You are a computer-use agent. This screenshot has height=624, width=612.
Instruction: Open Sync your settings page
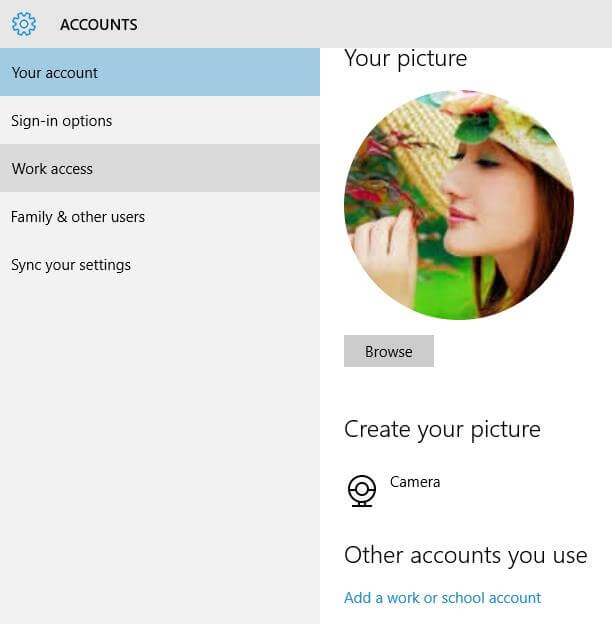[x=160, y=265]
